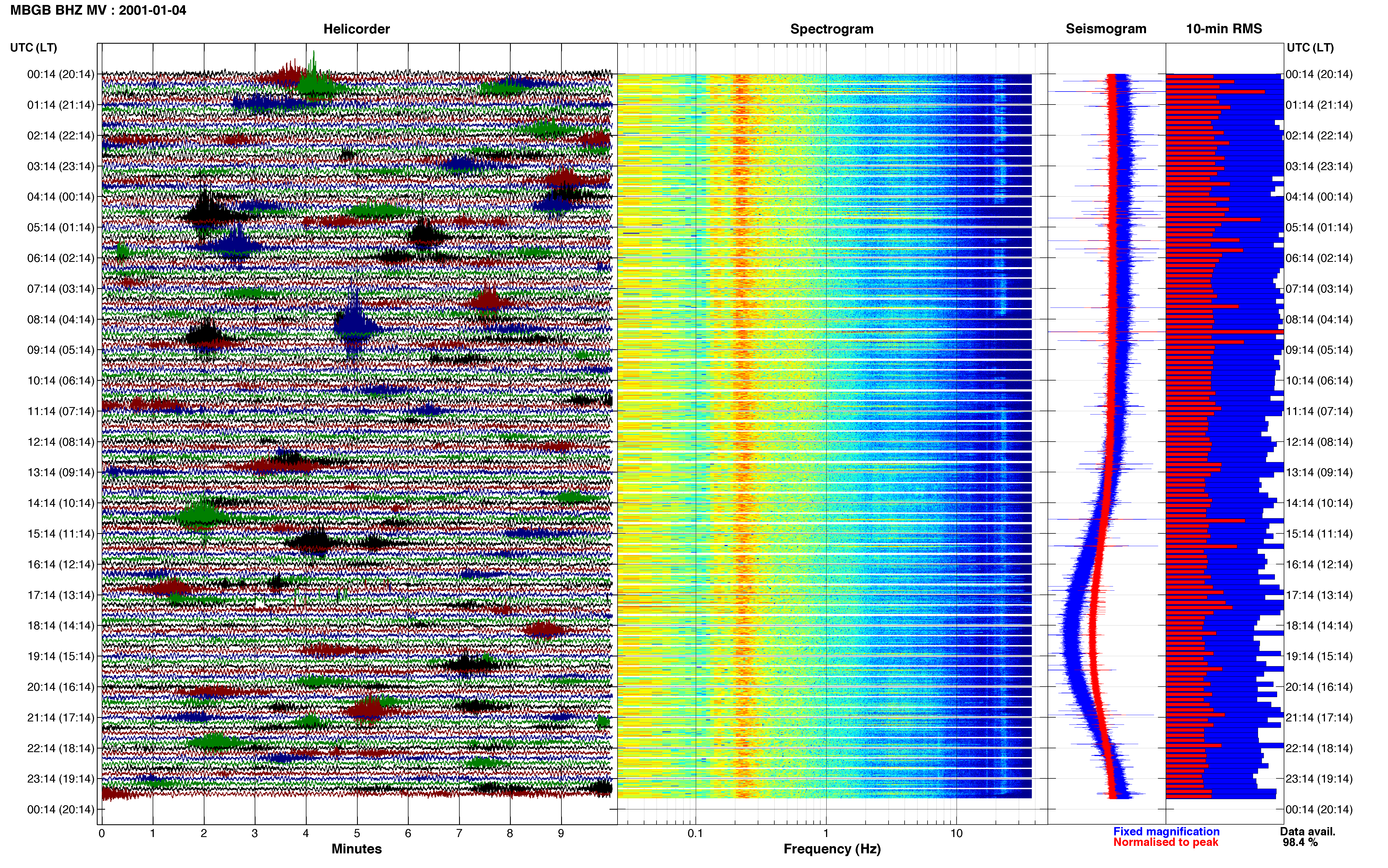Image resolution: width=1388 pixels, height=868 pixels.
Task: Select left time label '04:14 (00:14)'
Action: [61, 197]
